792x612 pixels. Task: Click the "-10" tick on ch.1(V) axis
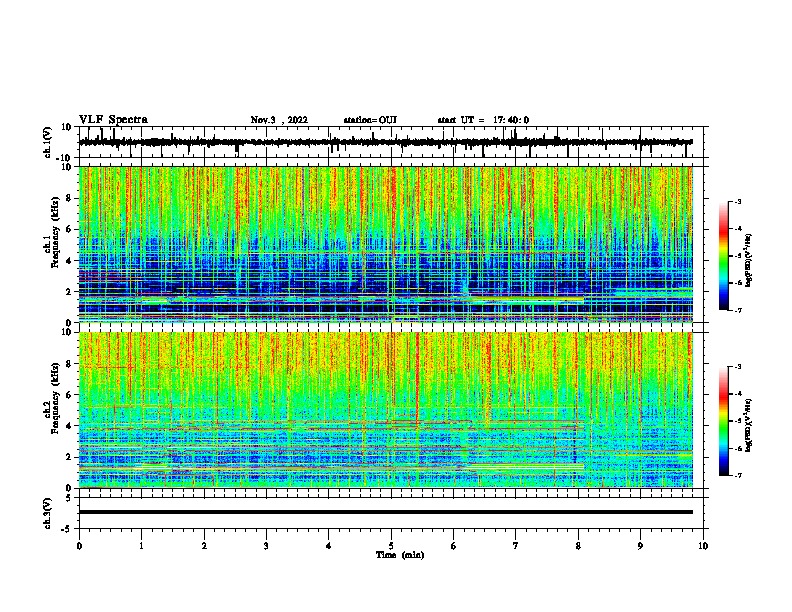coord(65,158)
